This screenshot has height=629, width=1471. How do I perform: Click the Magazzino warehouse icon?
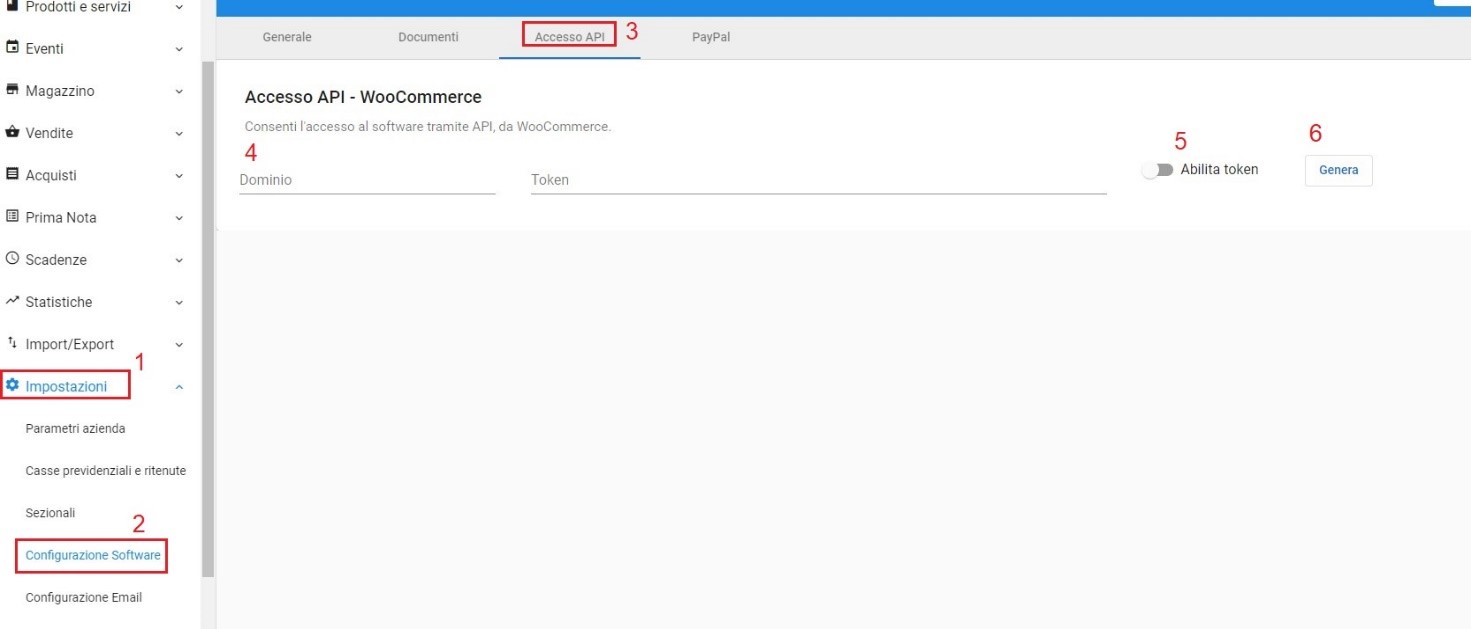coord(13,90)
